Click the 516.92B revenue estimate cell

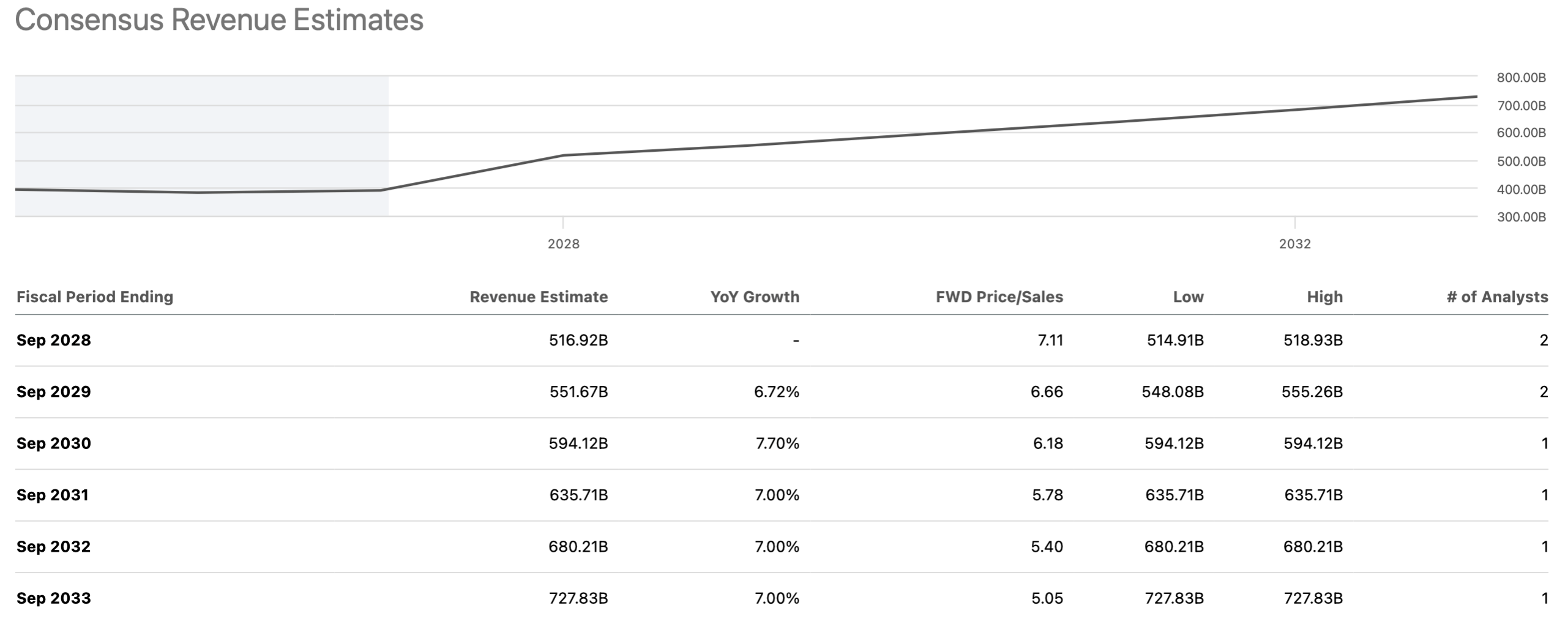(578, 340)
